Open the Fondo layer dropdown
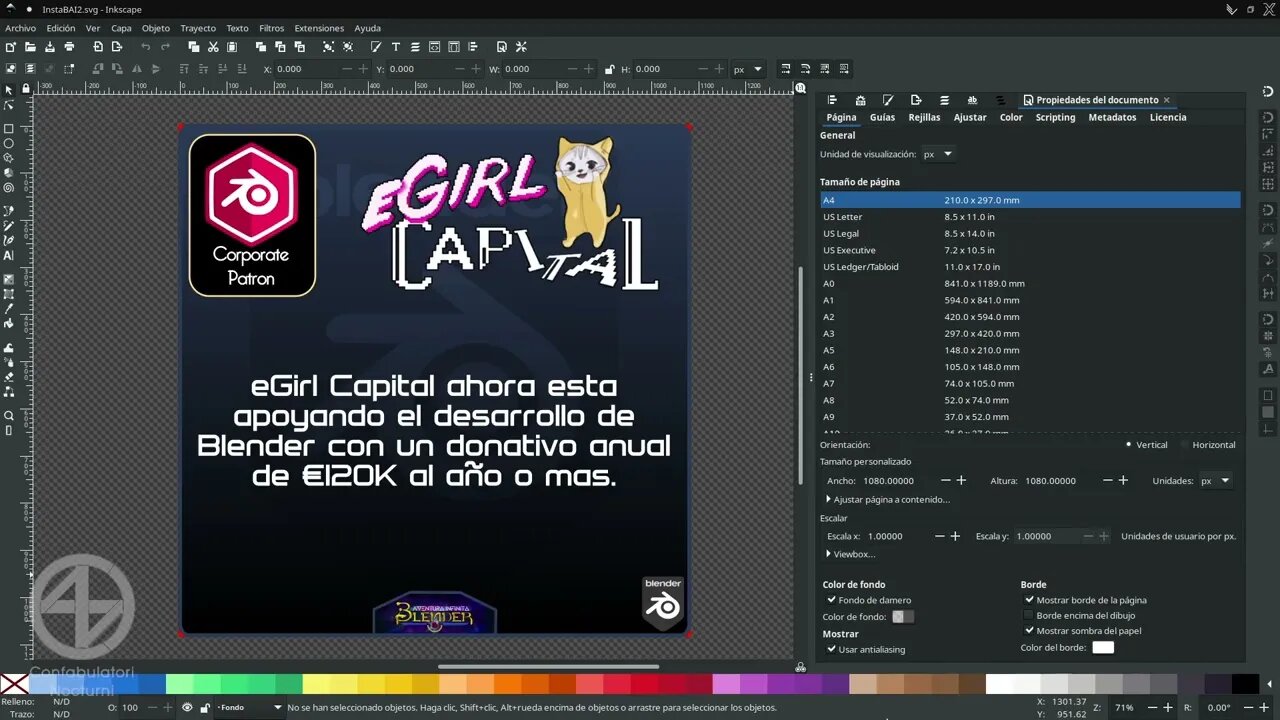The image size is (1280, 720). pyautogui.click(x=250, y=707)
